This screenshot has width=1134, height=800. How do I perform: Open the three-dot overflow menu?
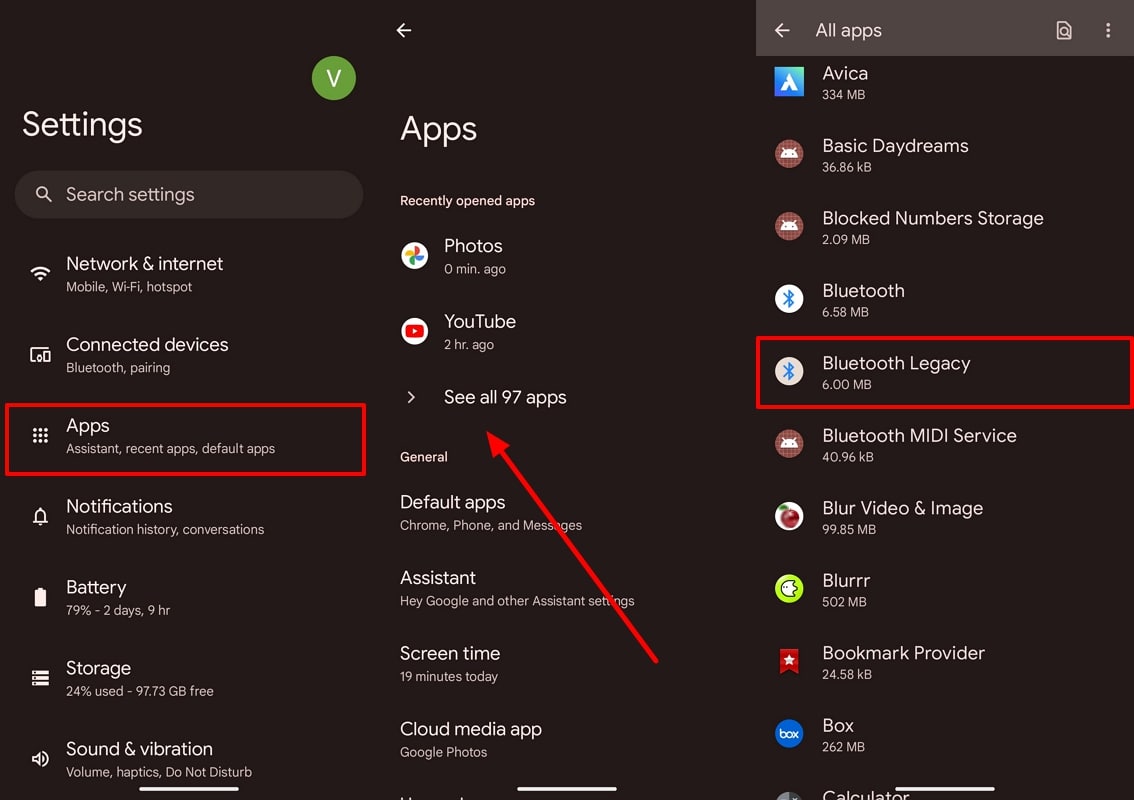(x=1108, y=30)
